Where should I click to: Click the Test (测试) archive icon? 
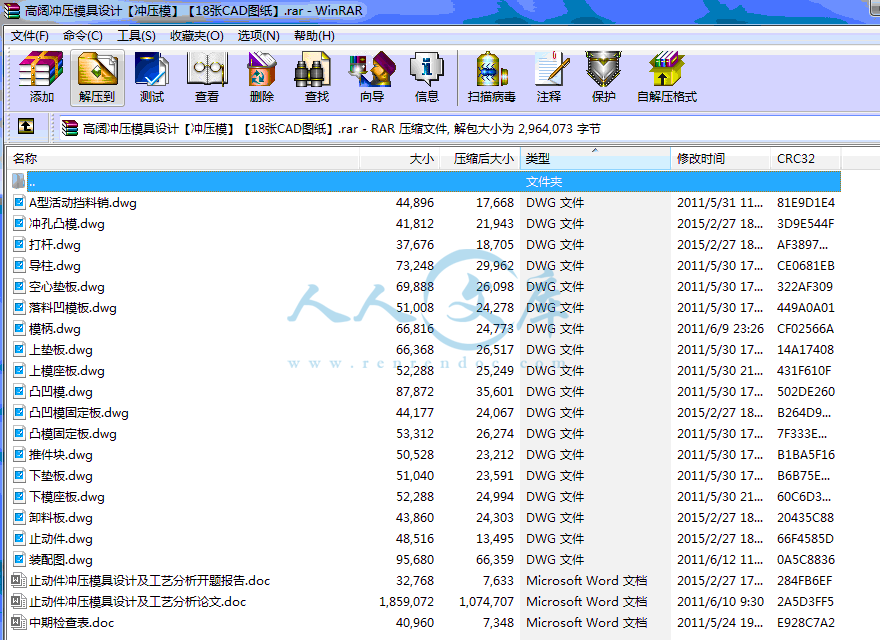click(152, 77)
